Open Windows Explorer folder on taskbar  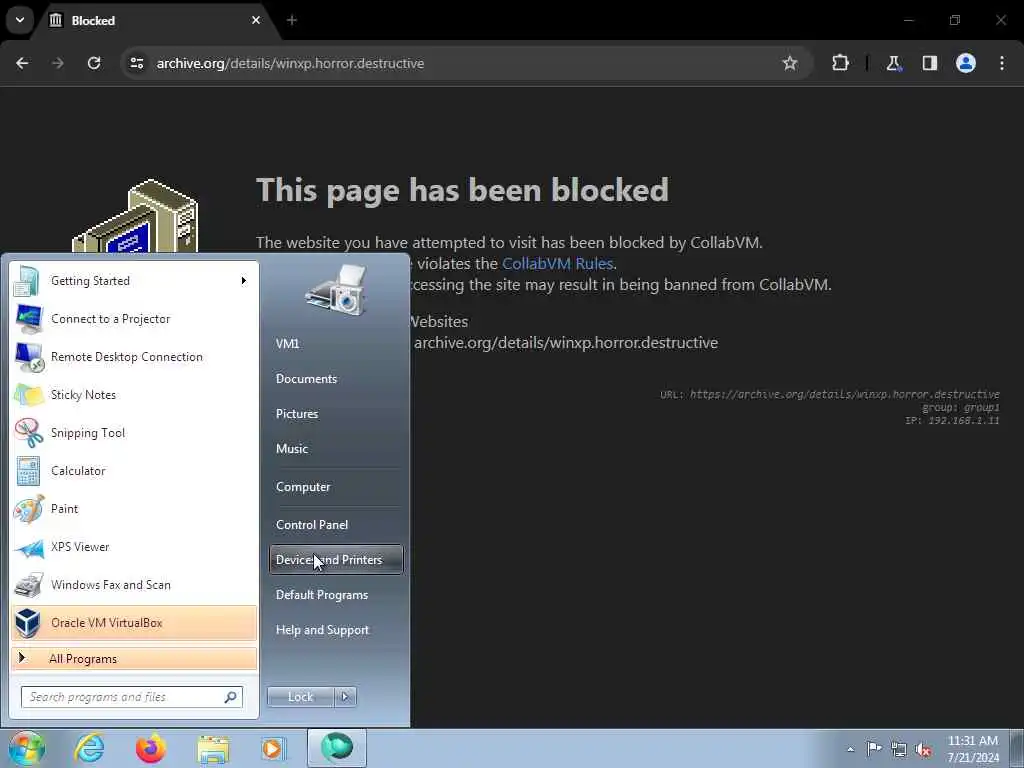[213, 749]
